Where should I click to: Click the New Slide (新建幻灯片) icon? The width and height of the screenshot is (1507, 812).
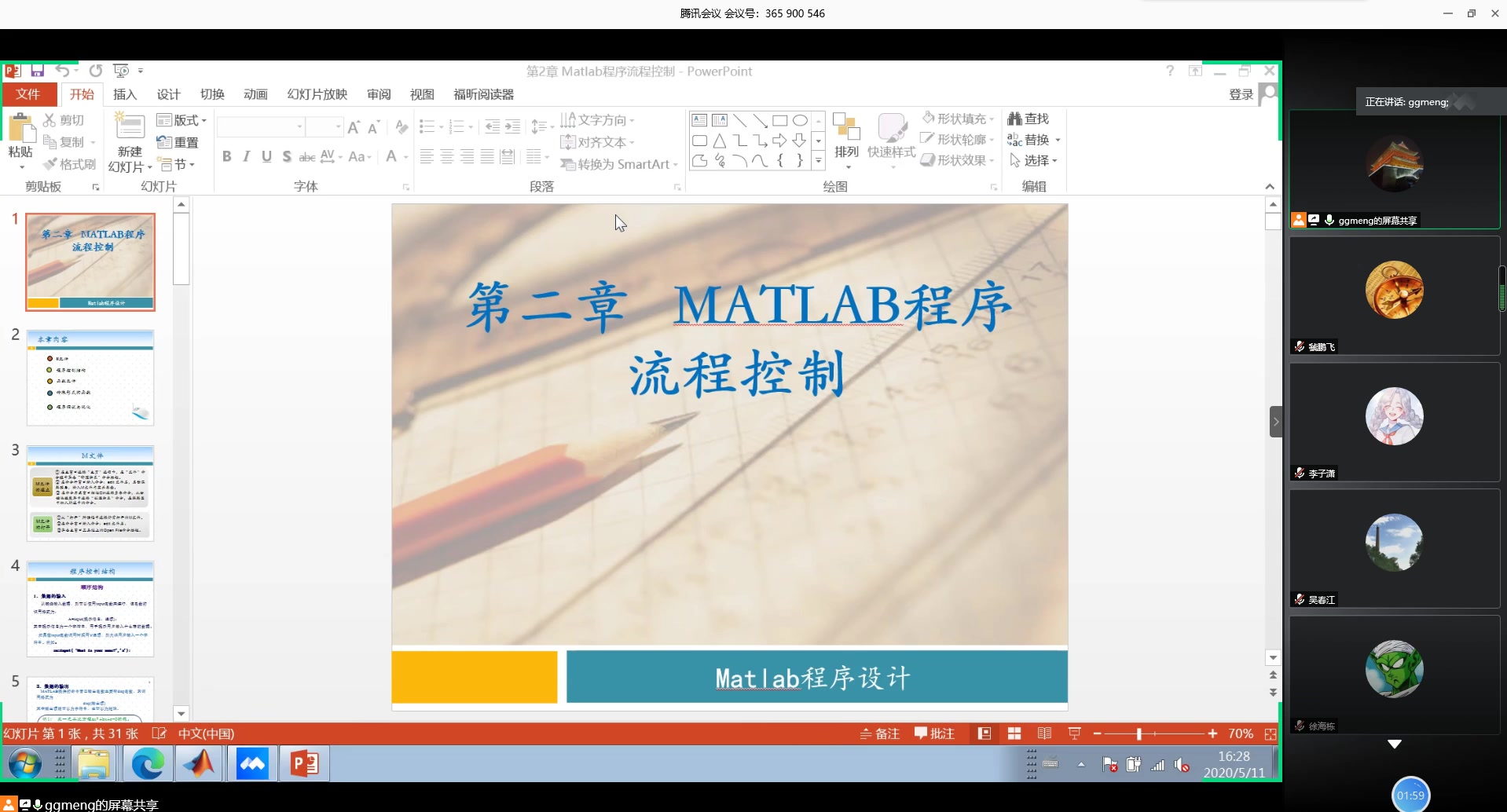(x=130, y=126)
